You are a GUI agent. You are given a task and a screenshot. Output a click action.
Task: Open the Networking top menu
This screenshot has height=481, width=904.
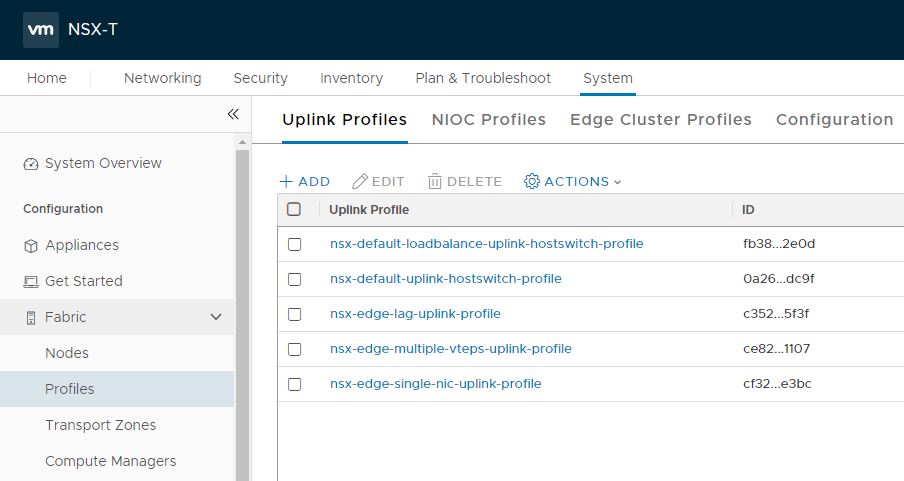(162, 78)
